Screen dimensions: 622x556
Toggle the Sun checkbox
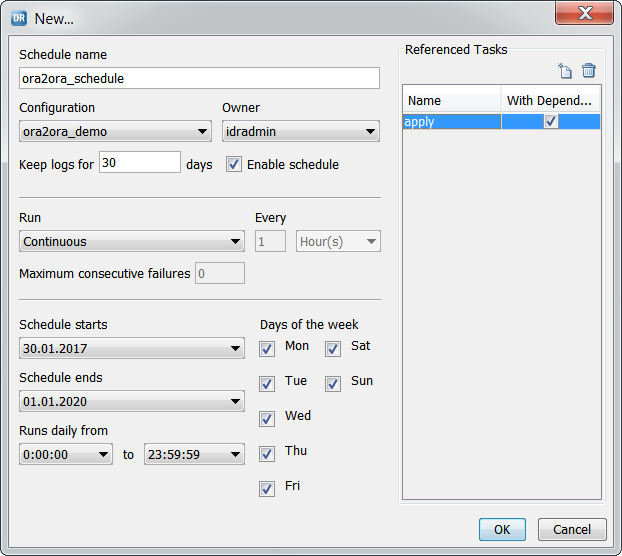pyautogui.click(x=333, y=384)
